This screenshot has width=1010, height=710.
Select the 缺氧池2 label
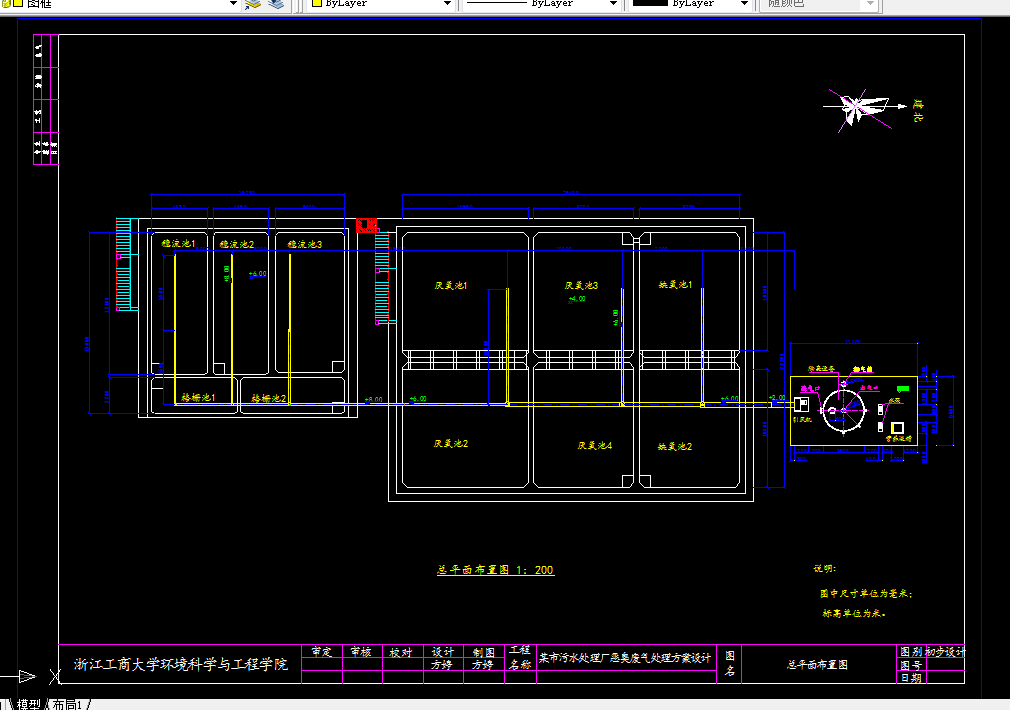coord(675,446)
